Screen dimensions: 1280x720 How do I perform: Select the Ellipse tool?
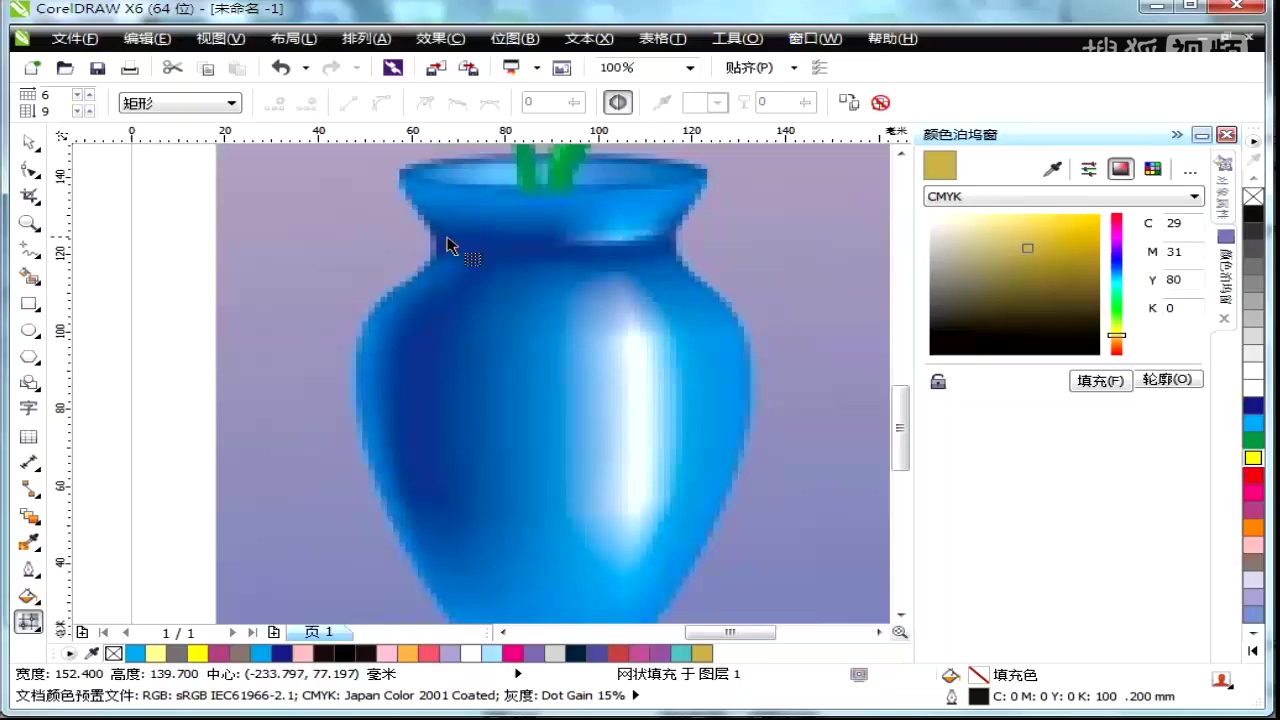(29, 330)
